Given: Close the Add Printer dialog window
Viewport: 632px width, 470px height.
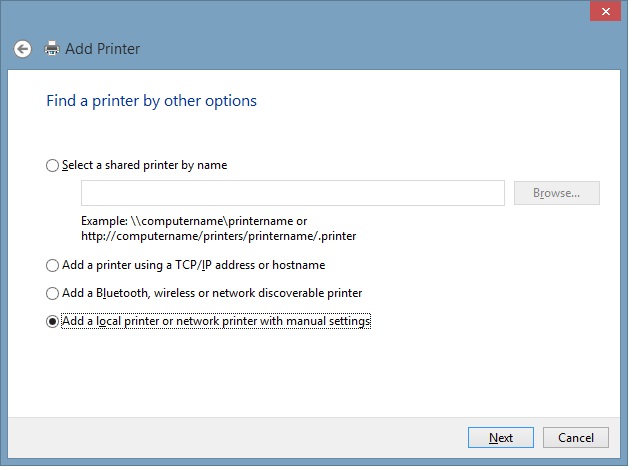Looking at the screenshot, I should [x=603, y=11].
